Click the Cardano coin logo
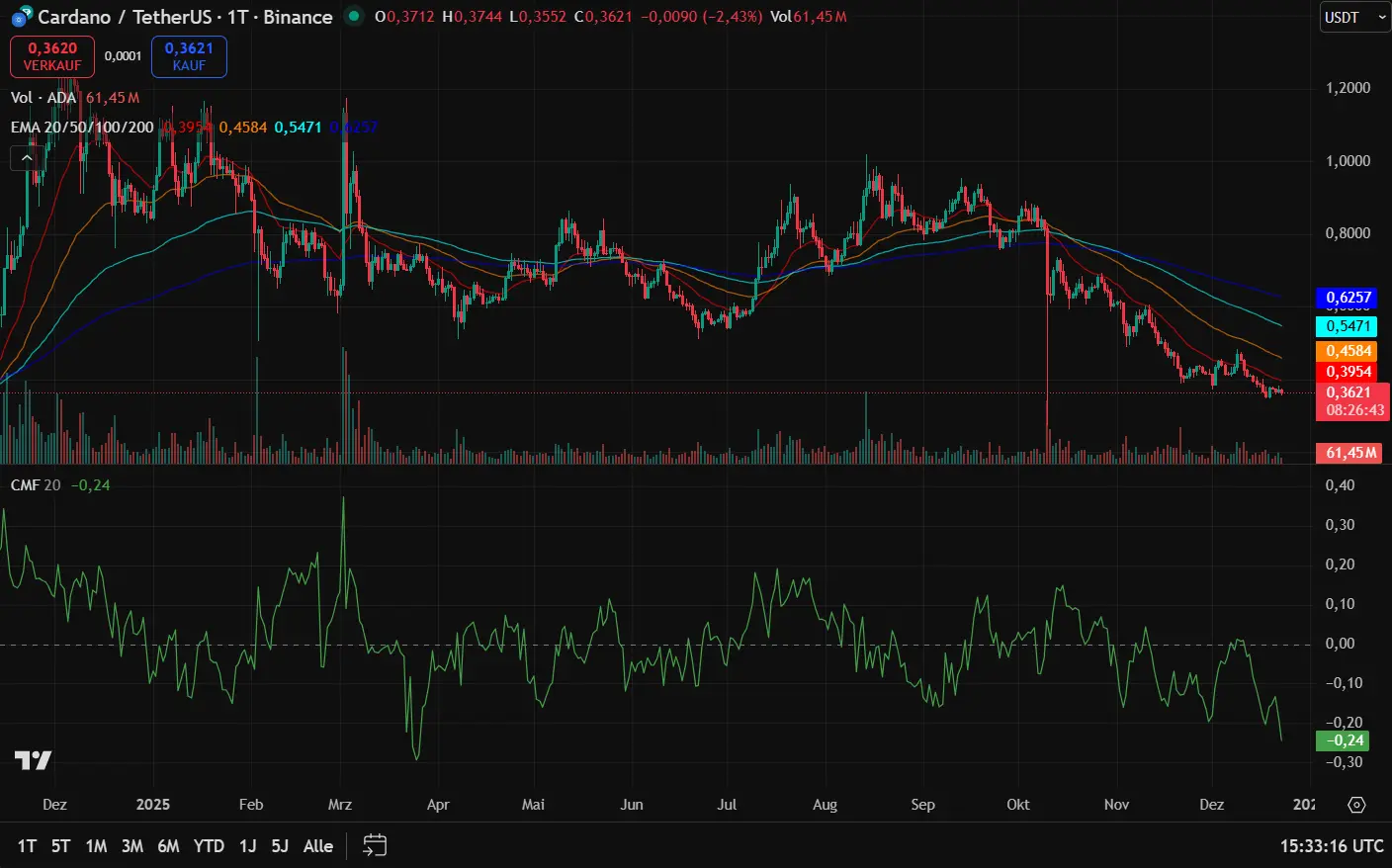 pos(20,17)
